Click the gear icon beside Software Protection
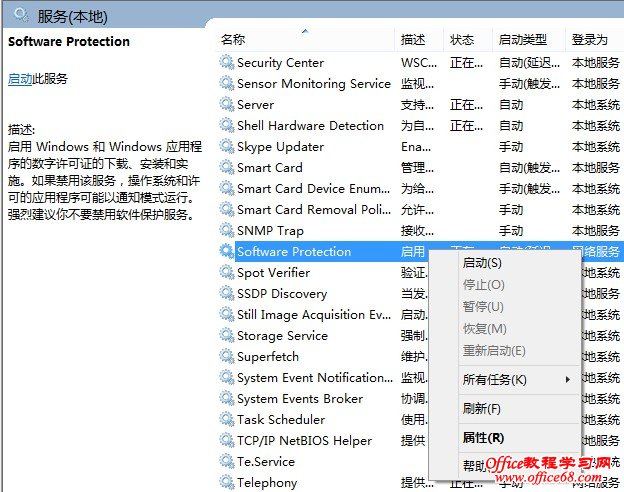This screenshot has height=492, width=624. pos(226,252)
